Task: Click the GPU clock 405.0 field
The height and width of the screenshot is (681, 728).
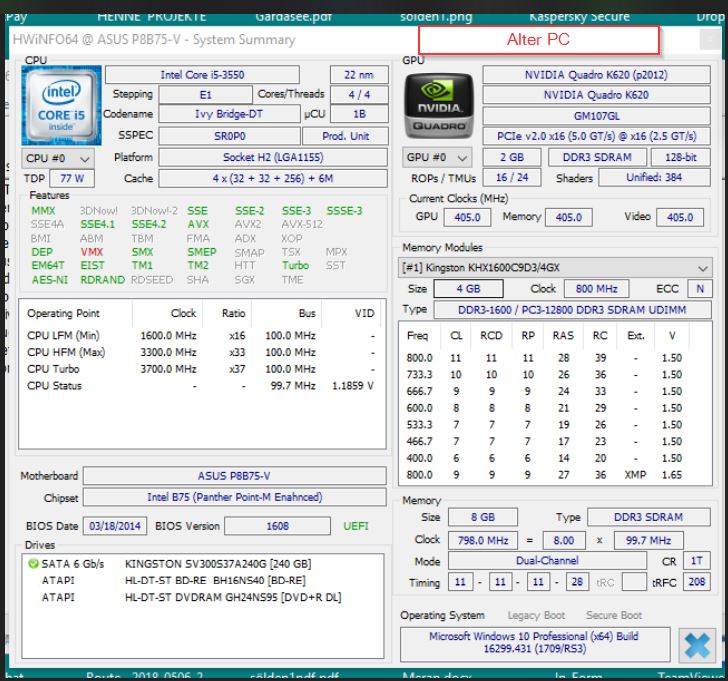Action: (467, 217)
